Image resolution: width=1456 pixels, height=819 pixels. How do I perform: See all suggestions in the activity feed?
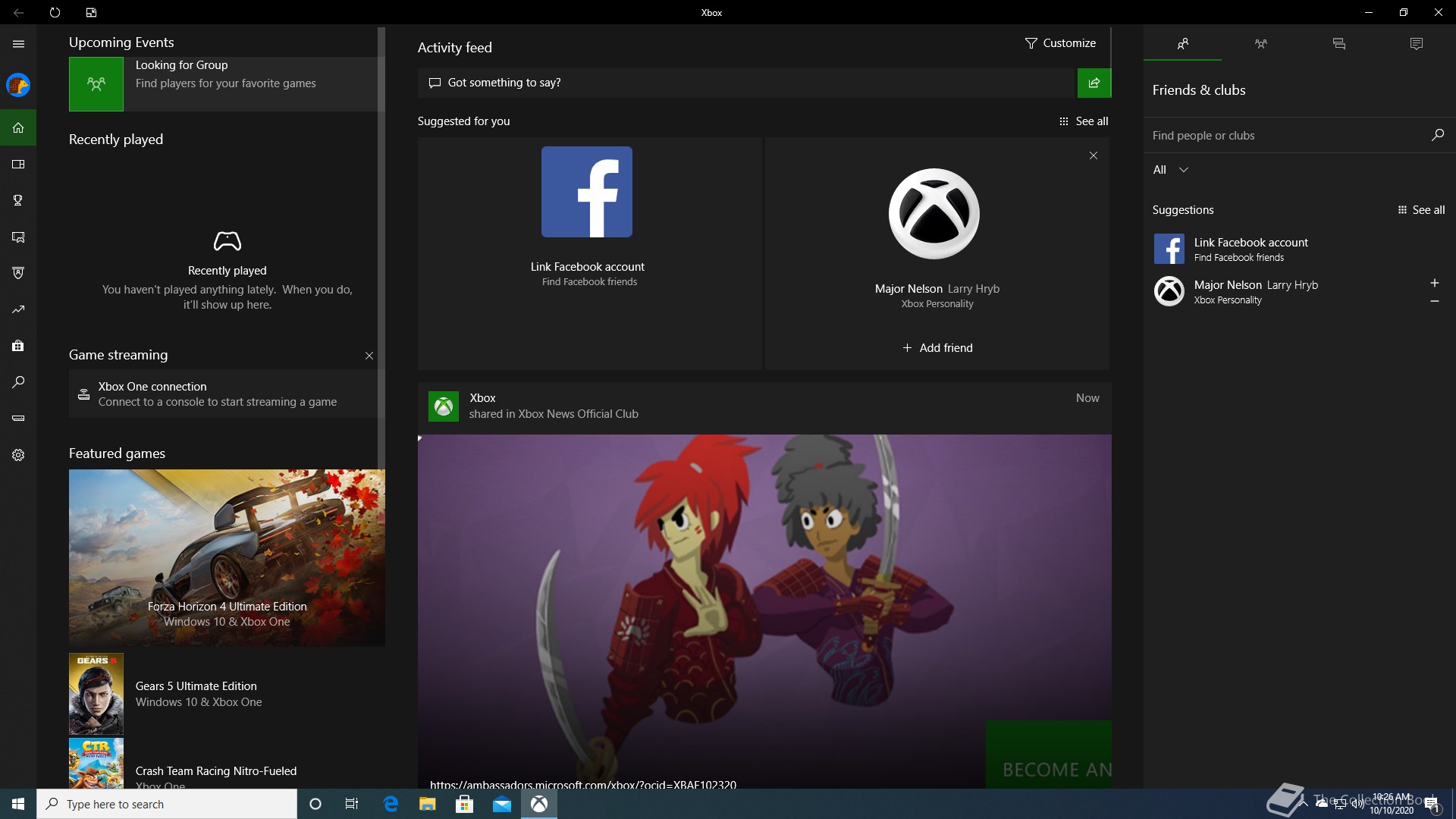(x=1084, y=121)
